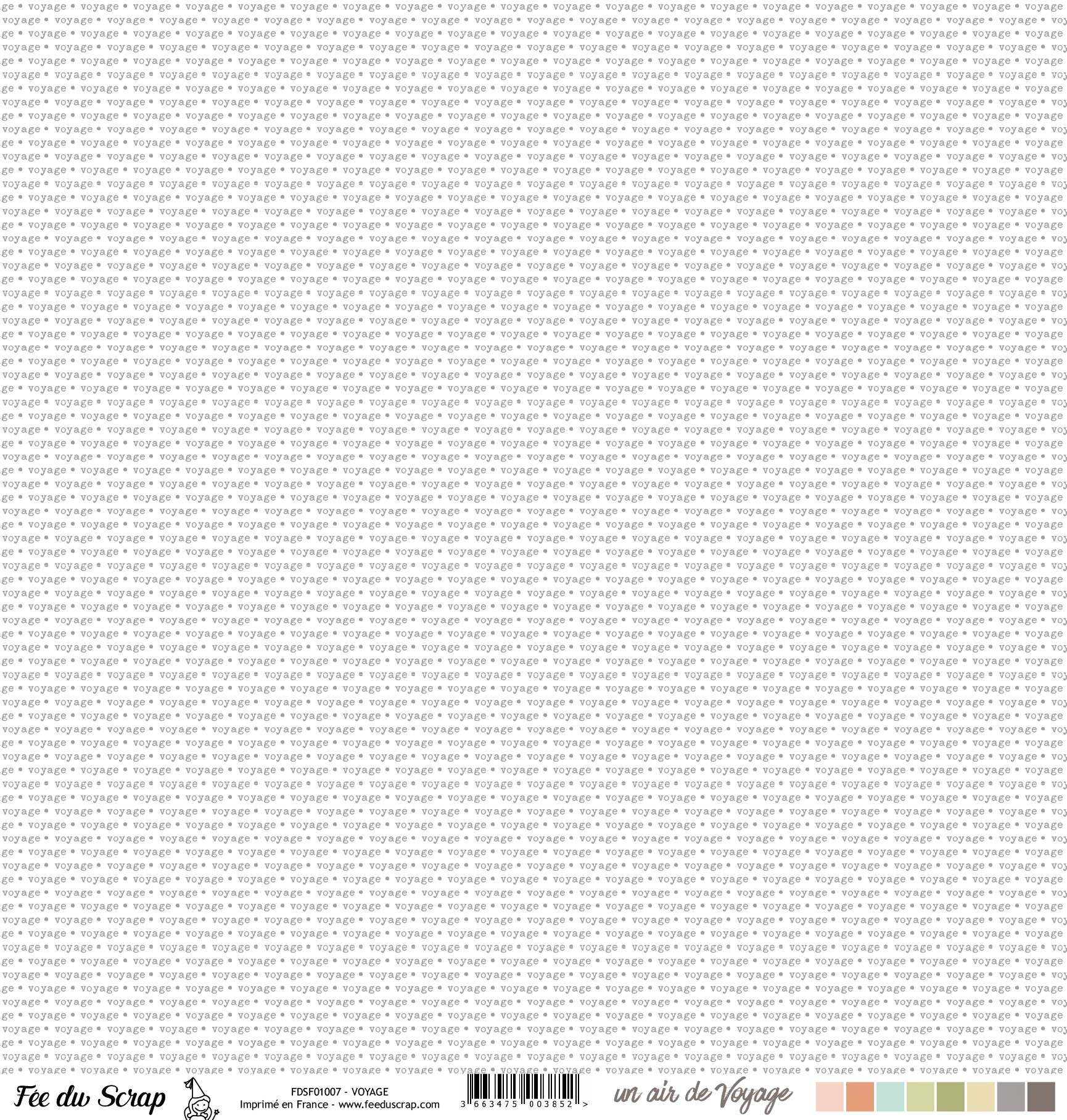The image size is (1067, 1120).
Task: Click the pale yellow-green swatch
Action: (x=920, y=1097)
